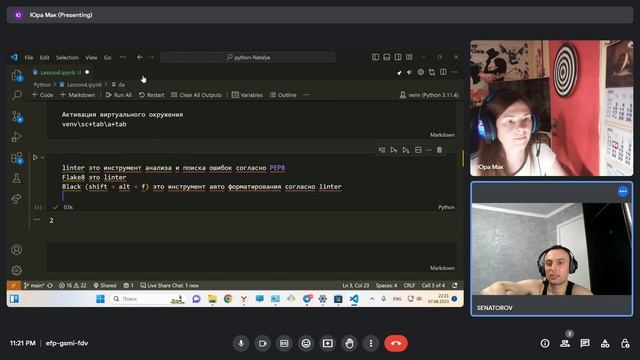Delete the active notebook cell
Viewport: 640px width, 360px height.
439,150
